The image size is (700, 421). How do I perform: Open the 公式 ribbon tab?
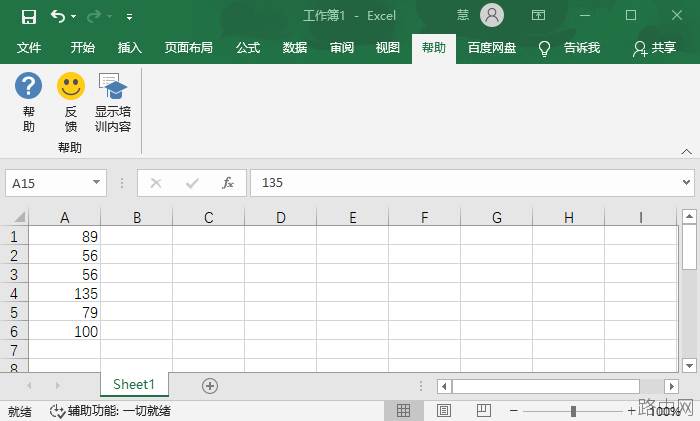coord(248,47)
